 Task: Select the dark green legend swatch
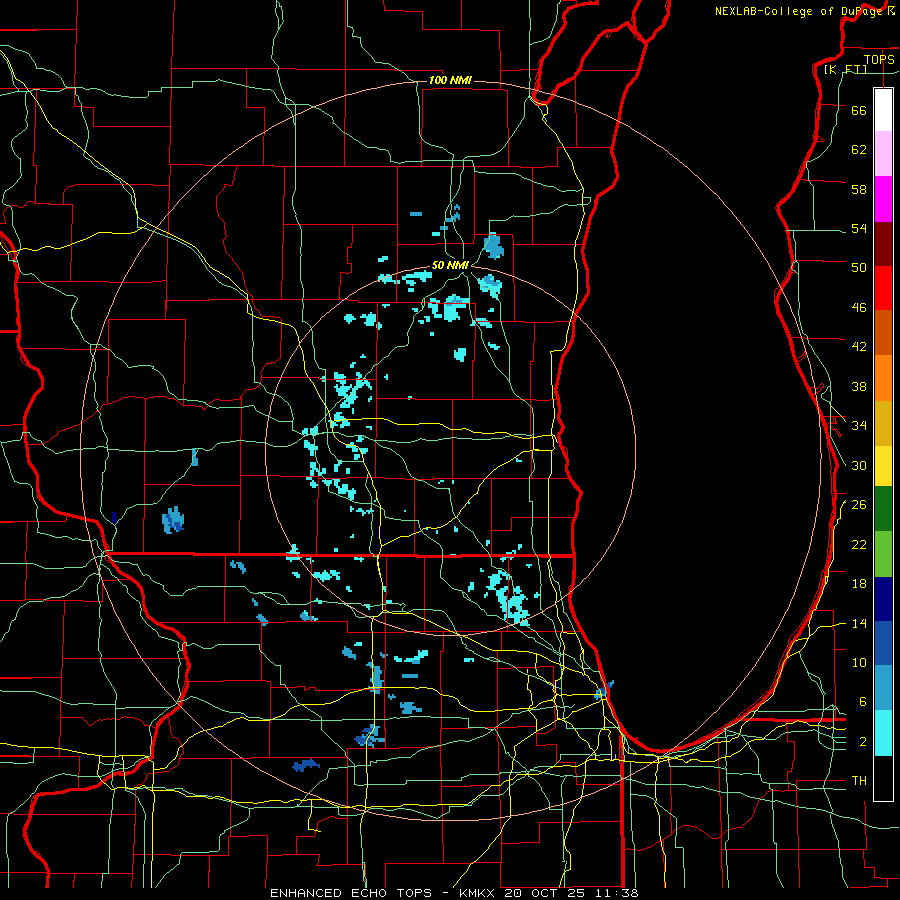[x=883, y=509]
